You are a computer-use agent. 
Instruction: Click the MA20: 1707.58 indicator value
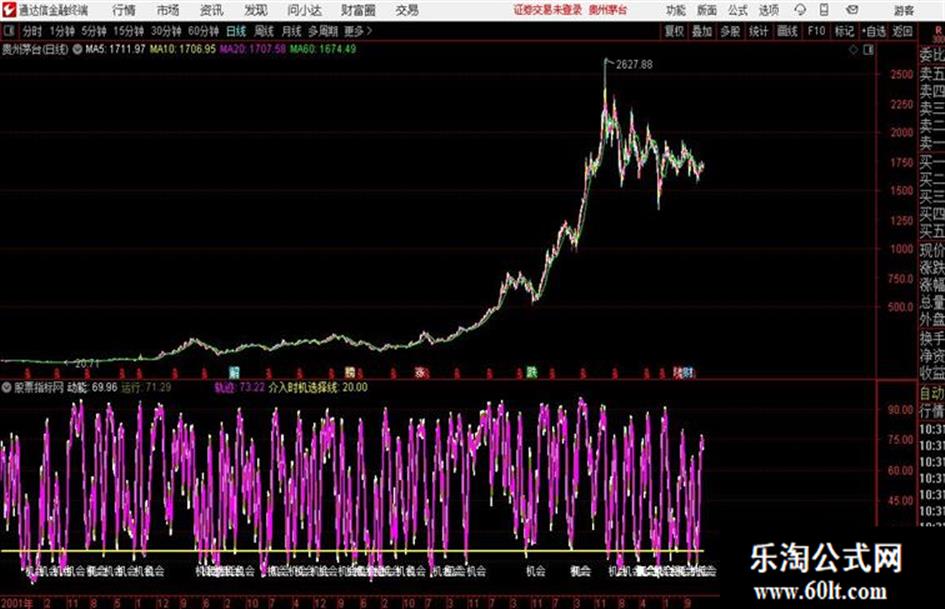[253, 49]
